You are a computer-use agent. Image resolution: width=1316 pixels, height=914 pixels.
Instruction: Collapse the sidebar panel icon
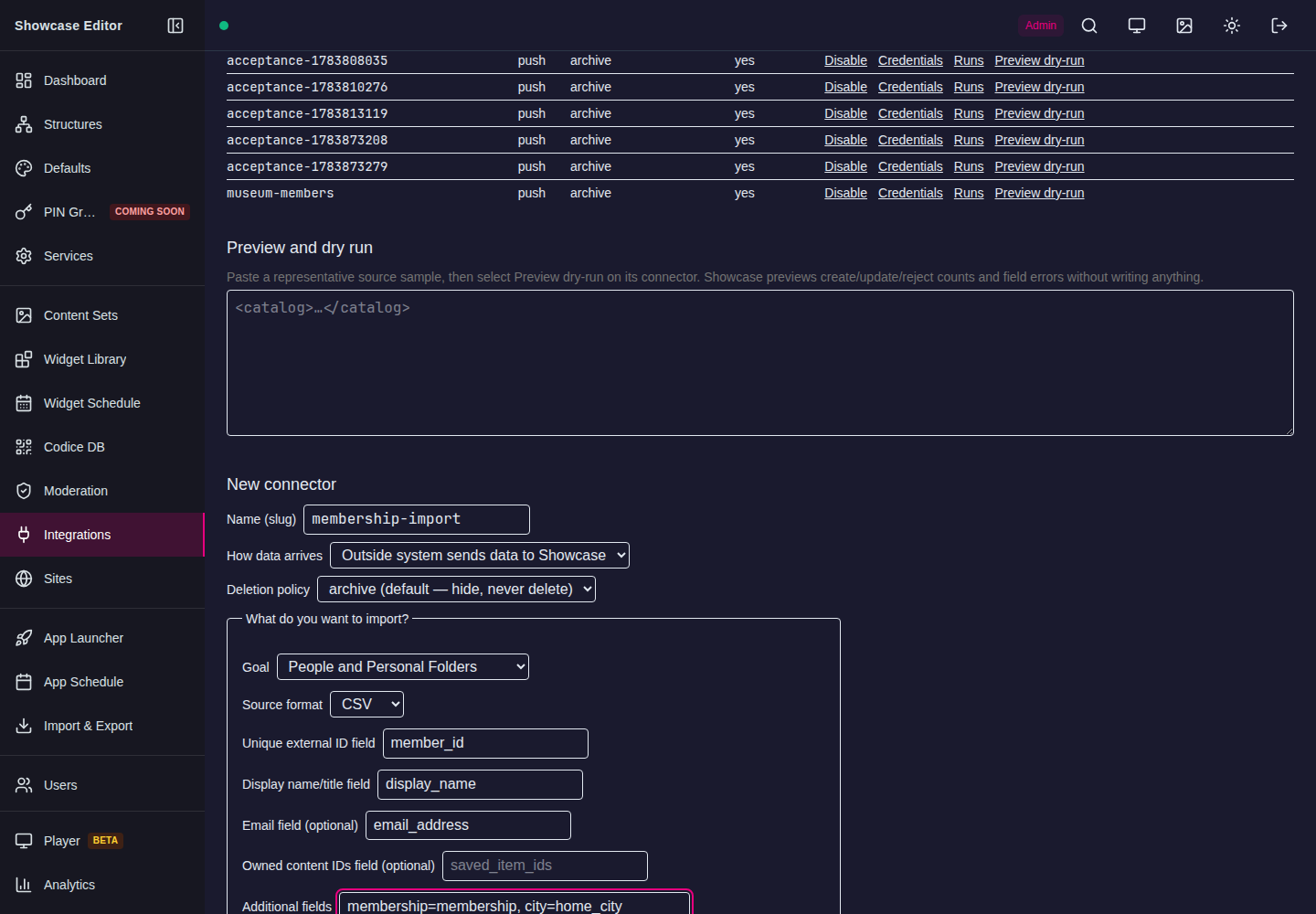coord(175,26)
